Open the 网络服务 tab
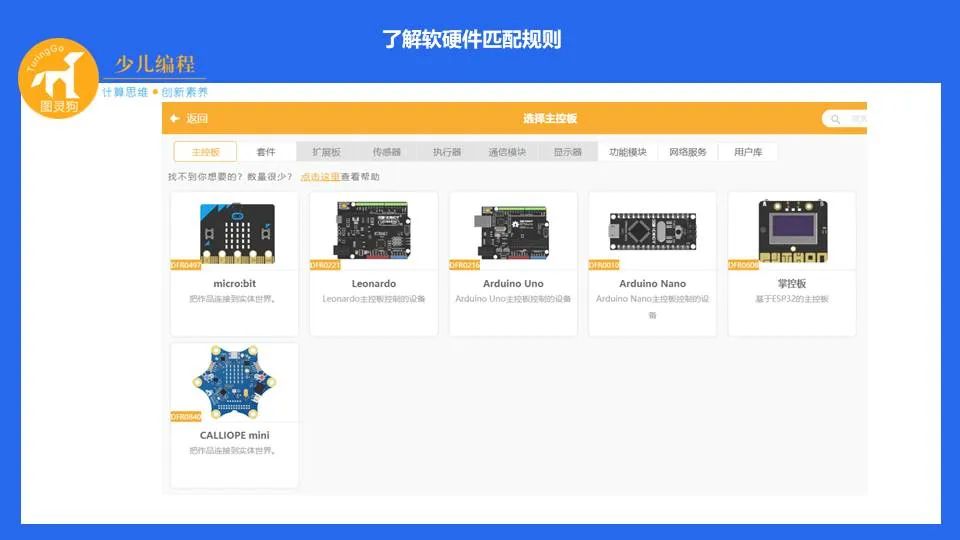This screenshot has height=540, width=960. click(688, 152)
